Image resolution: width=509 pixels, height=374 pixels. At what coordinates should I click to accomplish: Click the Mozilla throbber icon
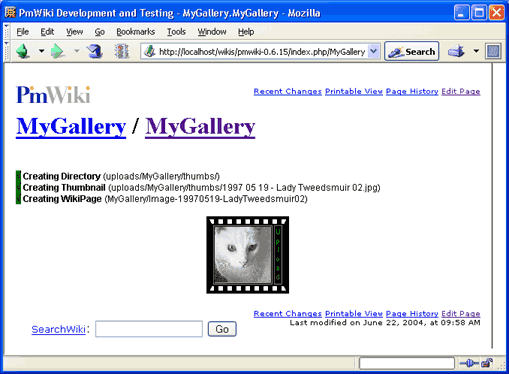[493, 51]
